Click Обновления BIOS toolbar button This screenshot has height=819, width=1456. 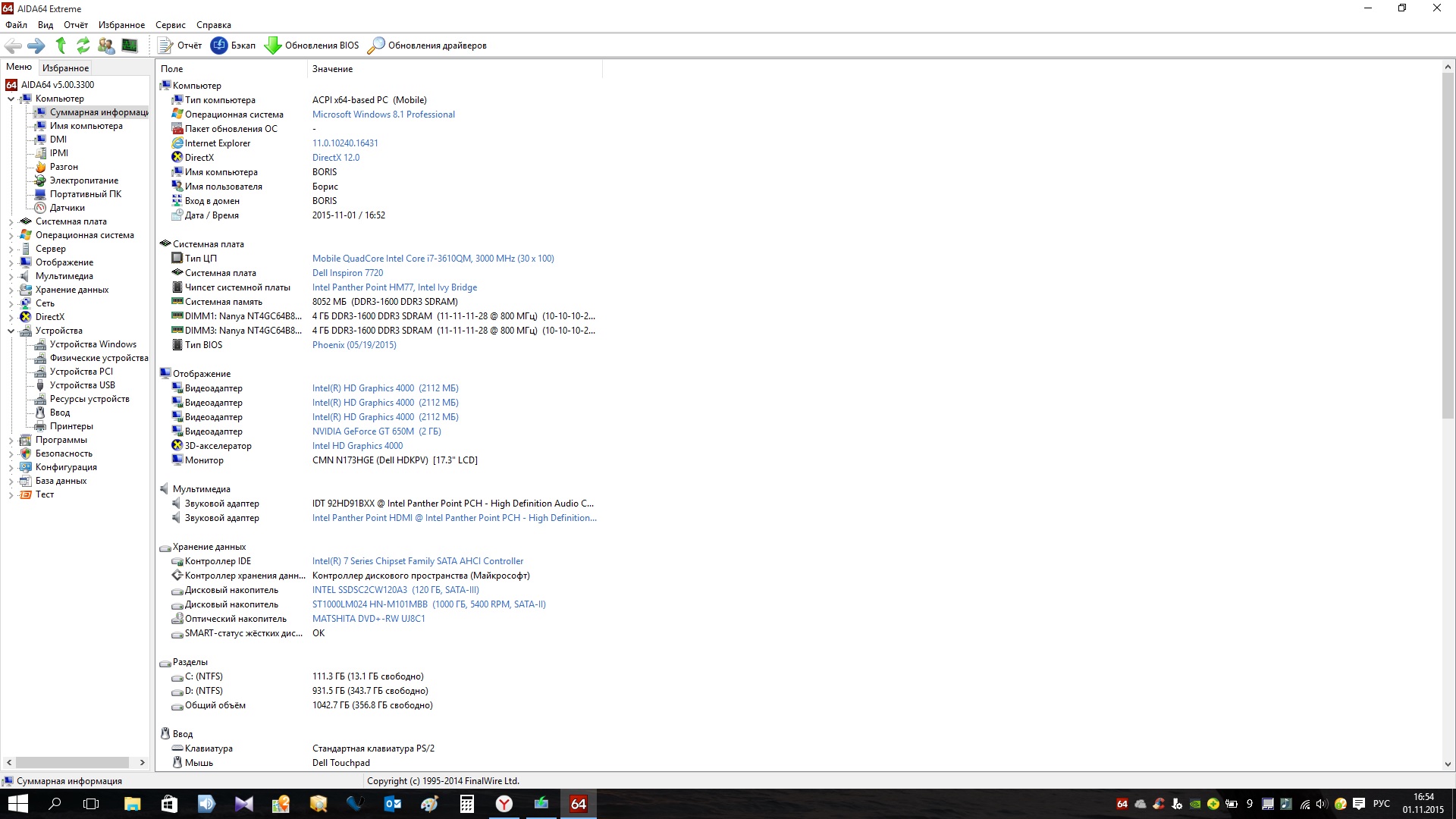[x=312, y=45]
